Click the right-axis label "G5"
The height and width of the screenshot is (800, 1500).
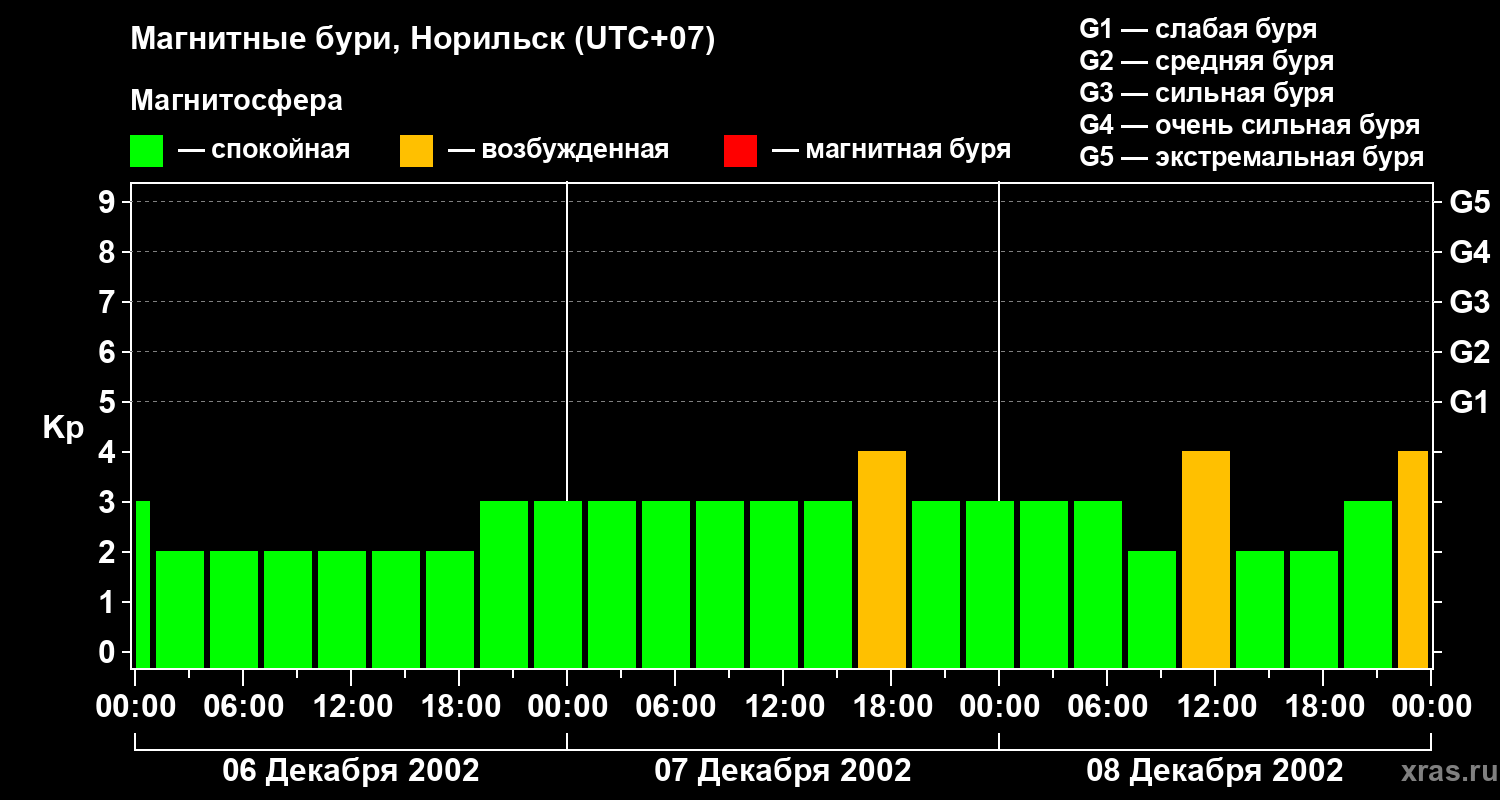pos(1469,202)
